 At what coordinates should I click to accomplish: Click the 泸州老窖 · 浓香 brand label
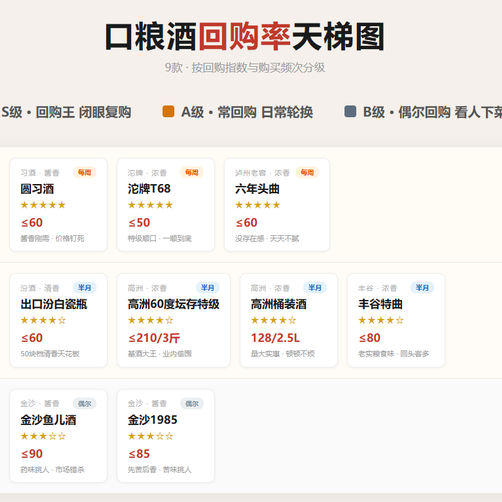[x=262, y=173]
